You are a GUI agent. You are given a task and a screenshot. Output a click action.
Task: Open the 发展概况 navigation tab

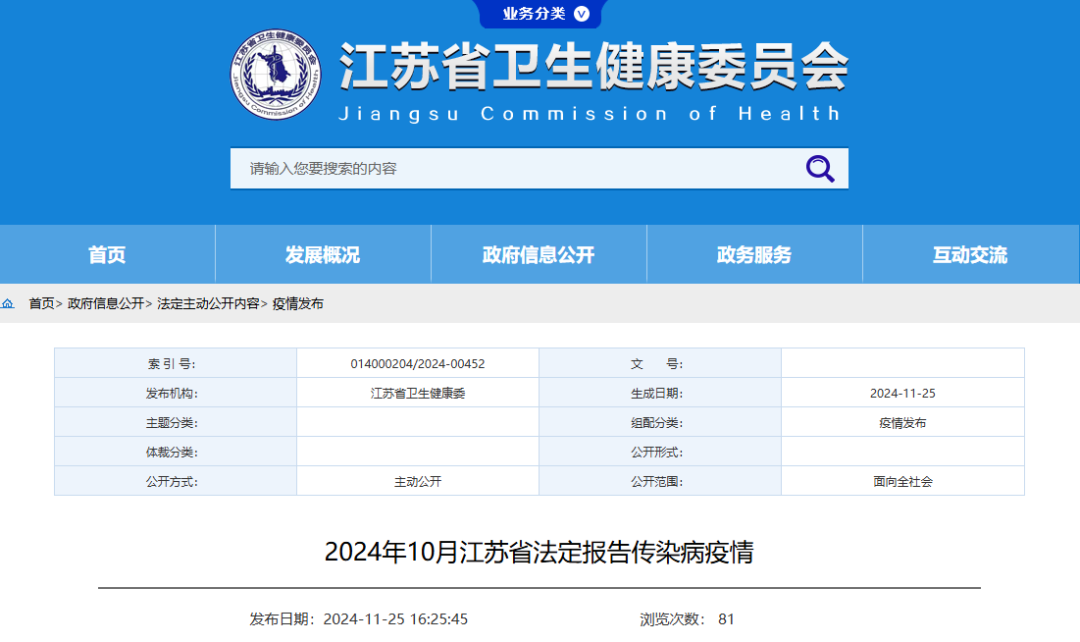(323, 254)
